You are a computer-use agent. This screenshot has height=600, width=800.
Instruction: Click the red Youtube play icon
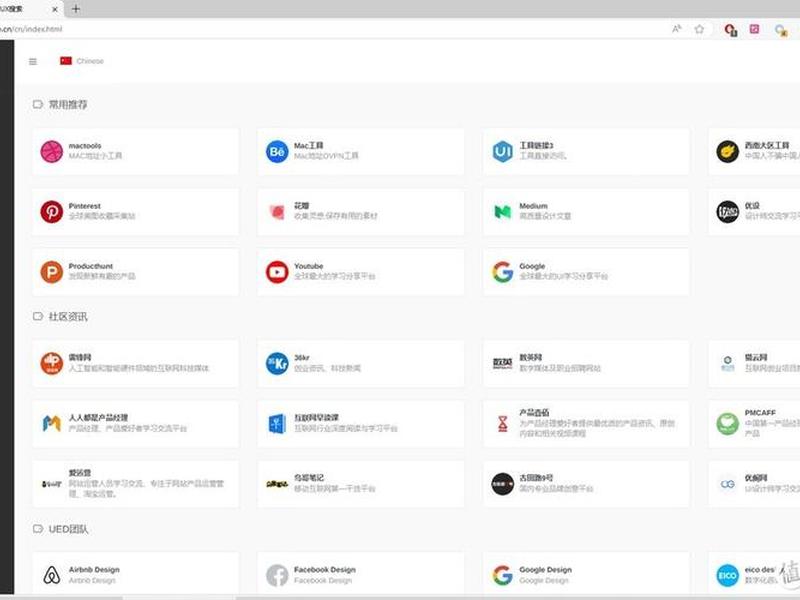[277, 272]
